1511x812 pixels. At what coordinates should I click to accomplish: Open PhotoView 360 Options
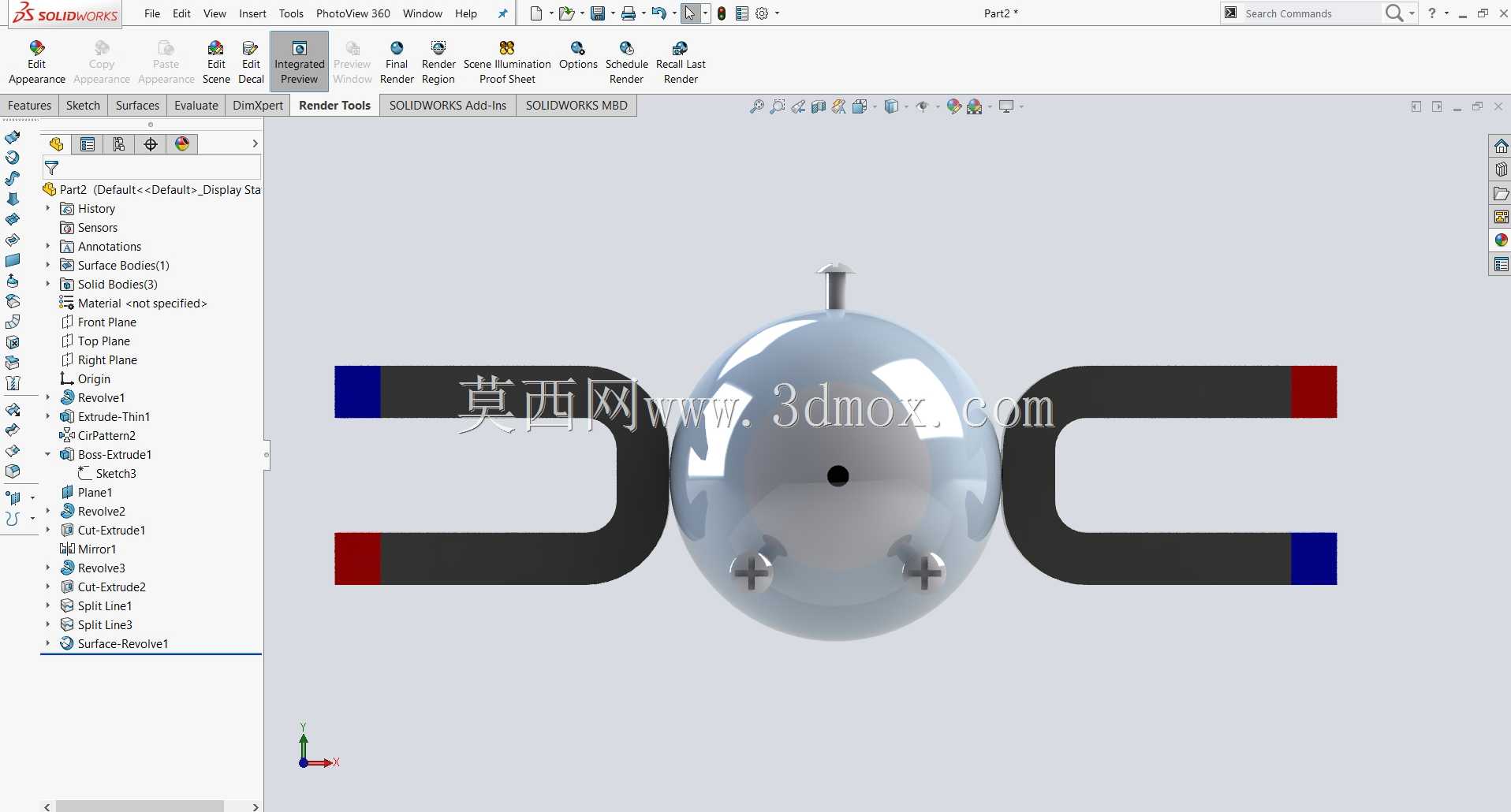click(578, 56)
